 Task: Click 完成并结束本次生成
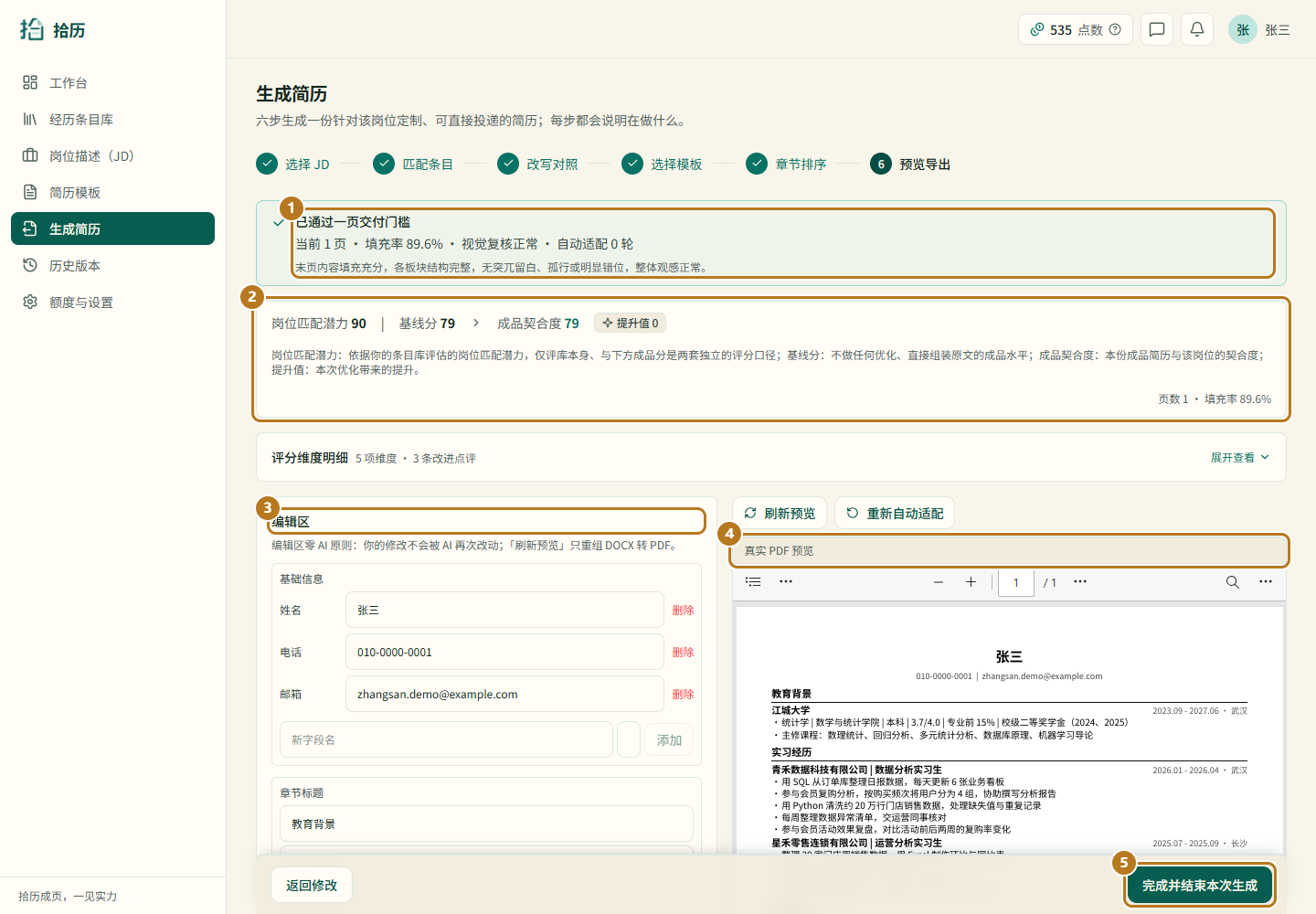(1199, 885)
